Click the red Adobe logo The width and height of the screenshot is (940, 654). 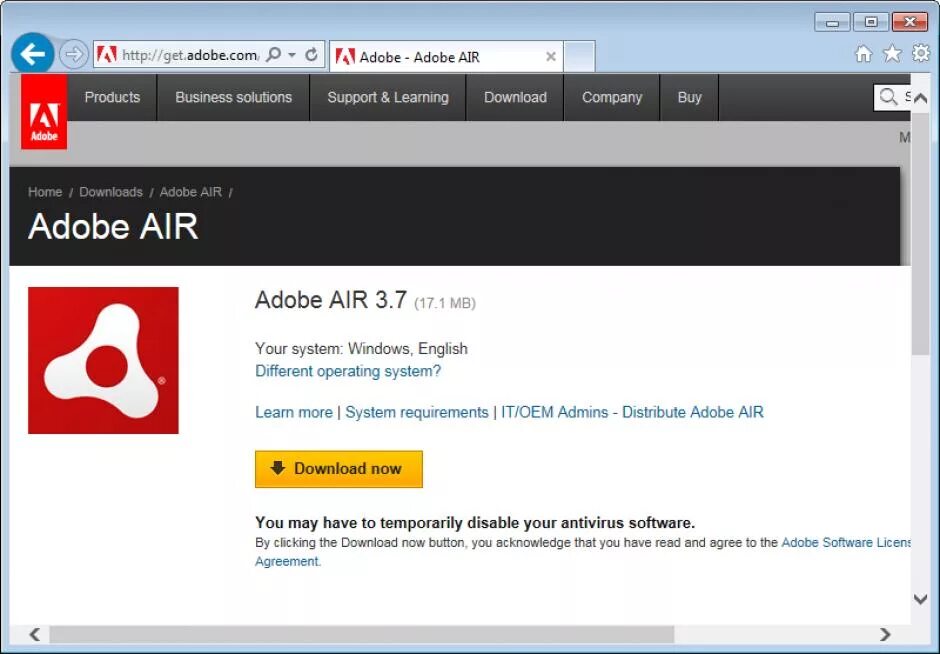[44, 111]
